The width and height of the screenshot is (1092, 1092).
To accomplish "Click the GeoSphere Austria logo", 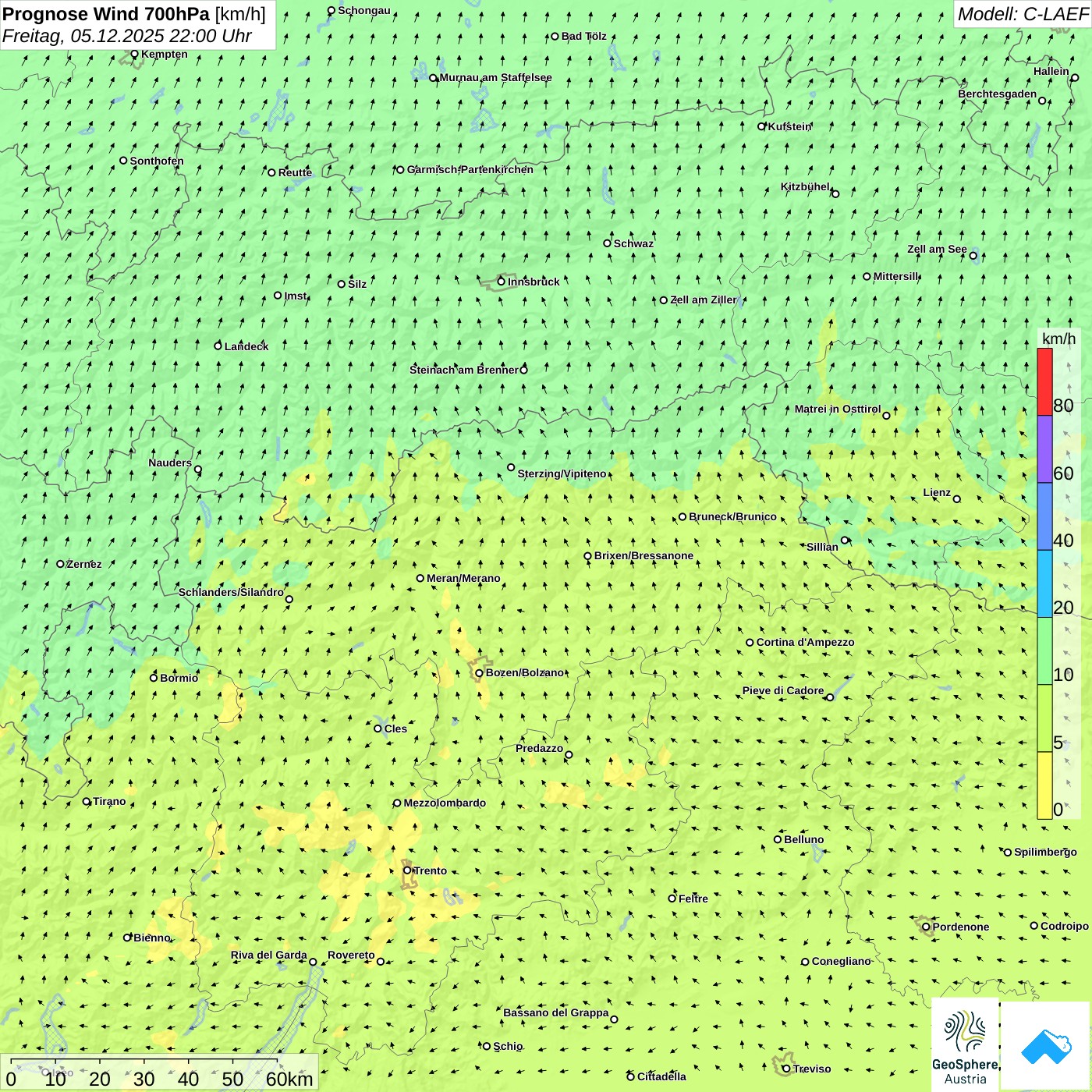I will (965, 1045).
